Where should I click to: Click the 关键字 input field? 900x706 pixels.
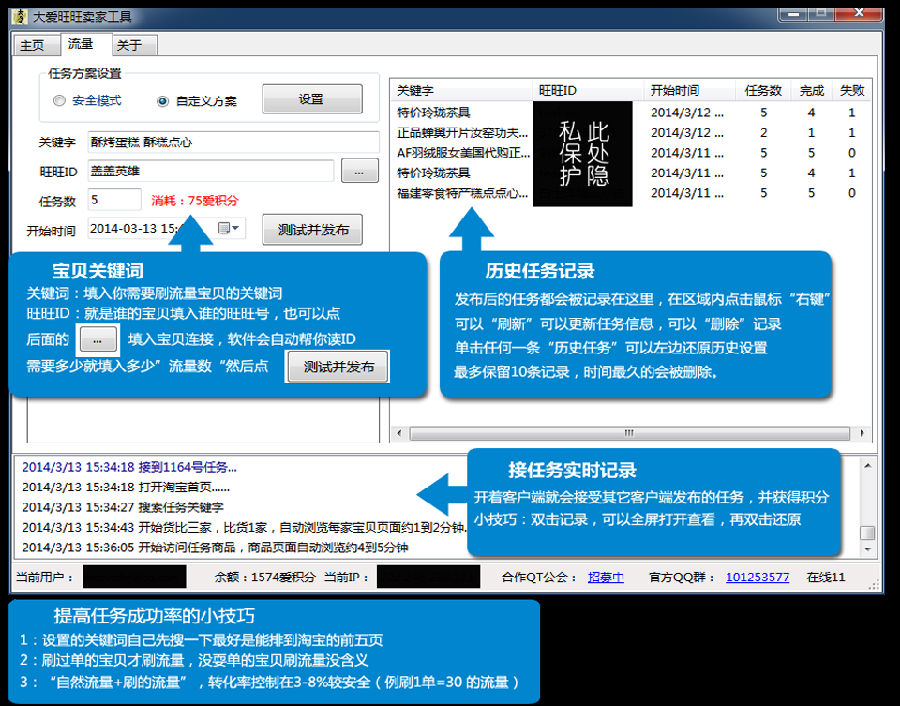click(x=232, y=142)
